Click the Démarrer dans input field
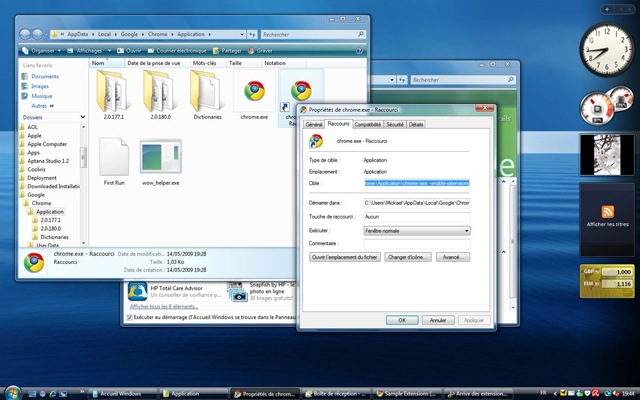This screenshot has width=640, height=400. (417, 203)
